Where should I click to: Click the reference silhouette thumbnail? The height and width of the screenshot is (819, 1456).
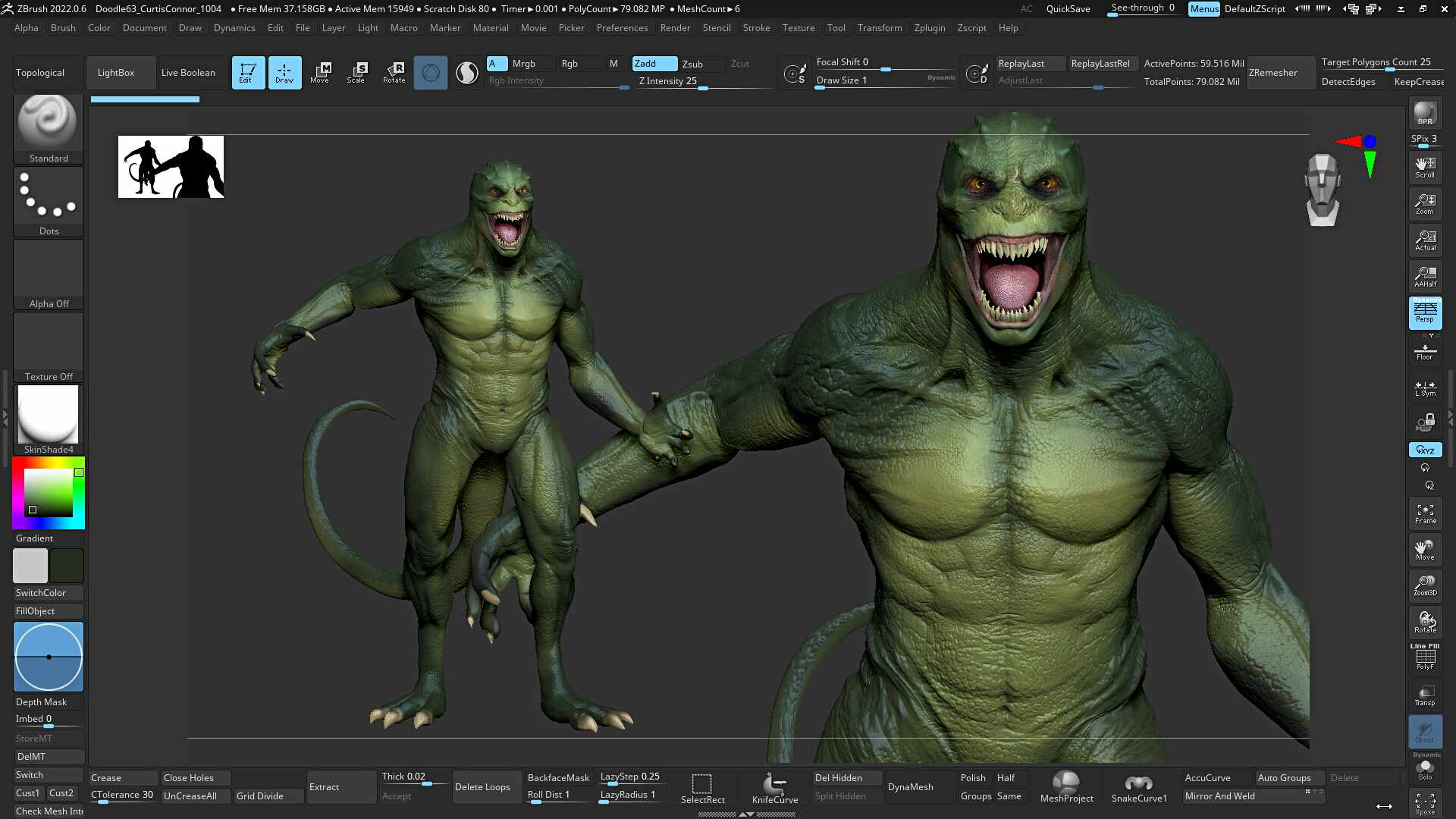[171, 167]
